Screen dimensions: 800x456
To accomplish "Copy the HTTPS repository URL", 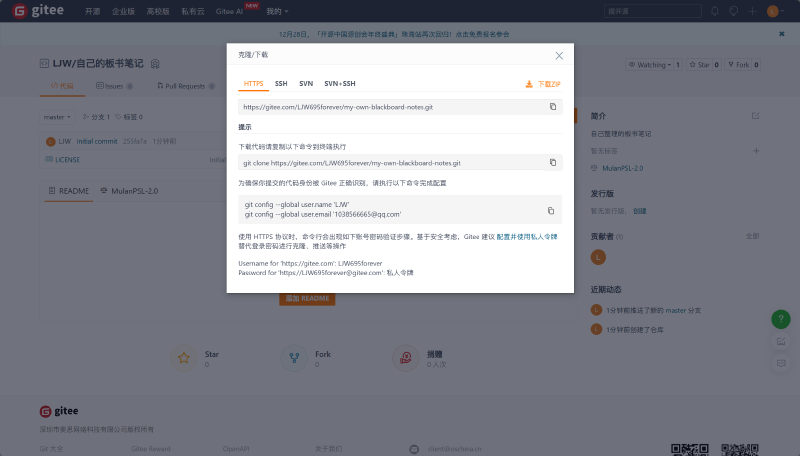I will tap(553, 107).
